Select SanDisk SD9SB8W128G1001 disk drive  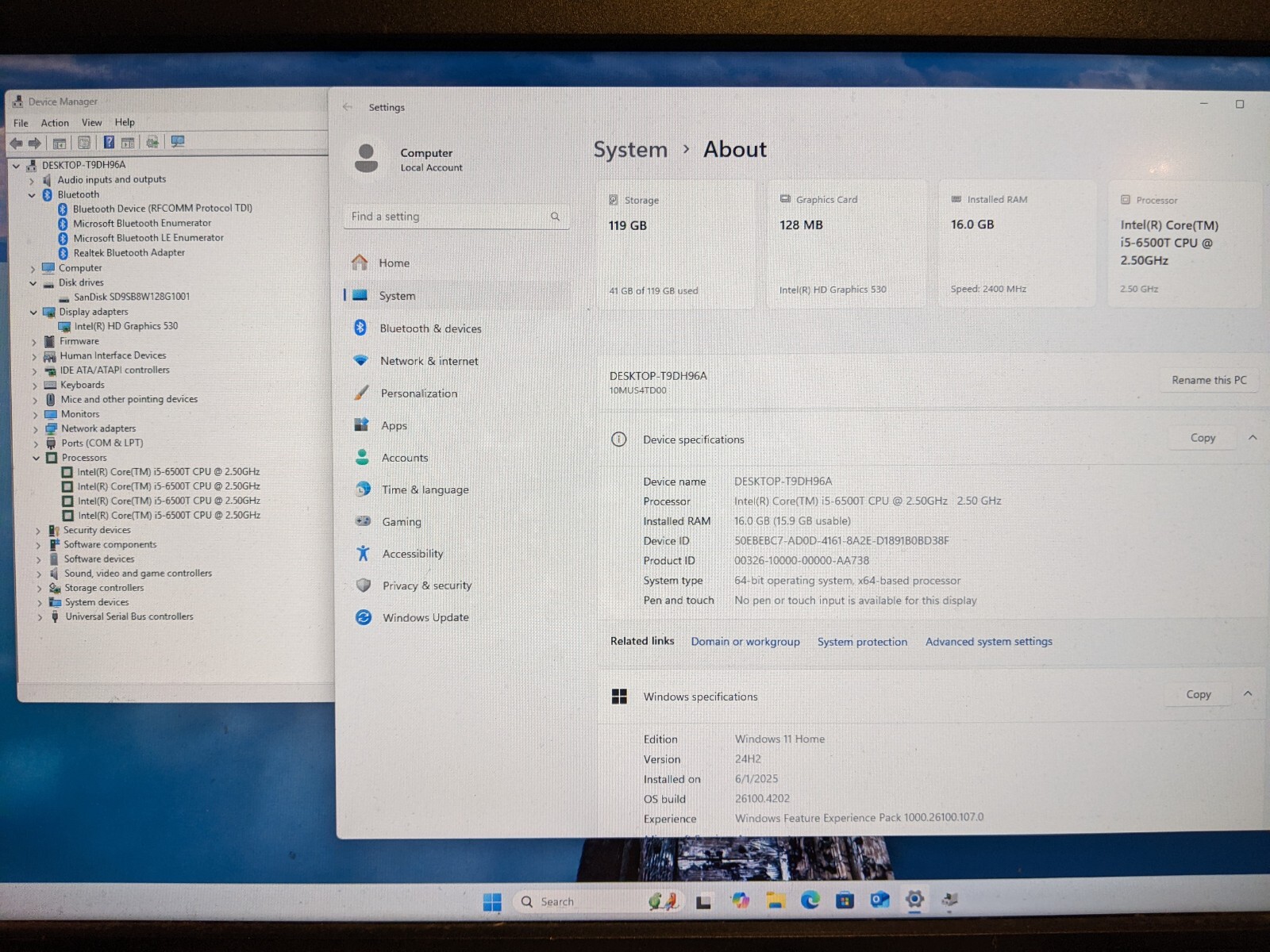[x=132, y=297]
